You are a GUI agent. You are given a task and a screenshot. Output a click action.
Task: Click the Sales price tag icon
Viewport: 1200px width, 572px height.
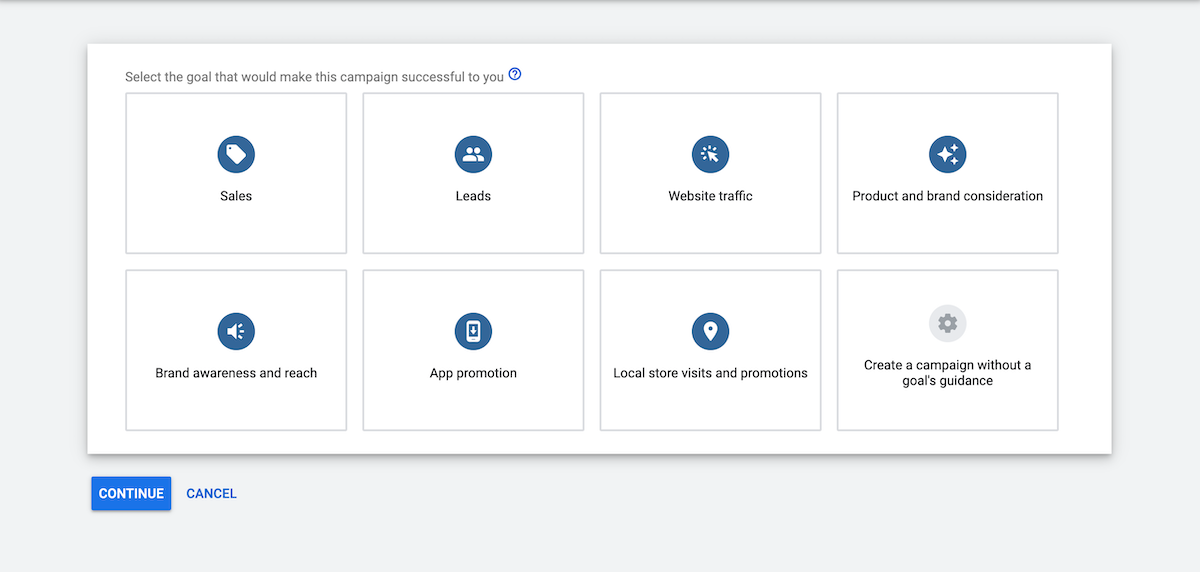click(236, 154)
